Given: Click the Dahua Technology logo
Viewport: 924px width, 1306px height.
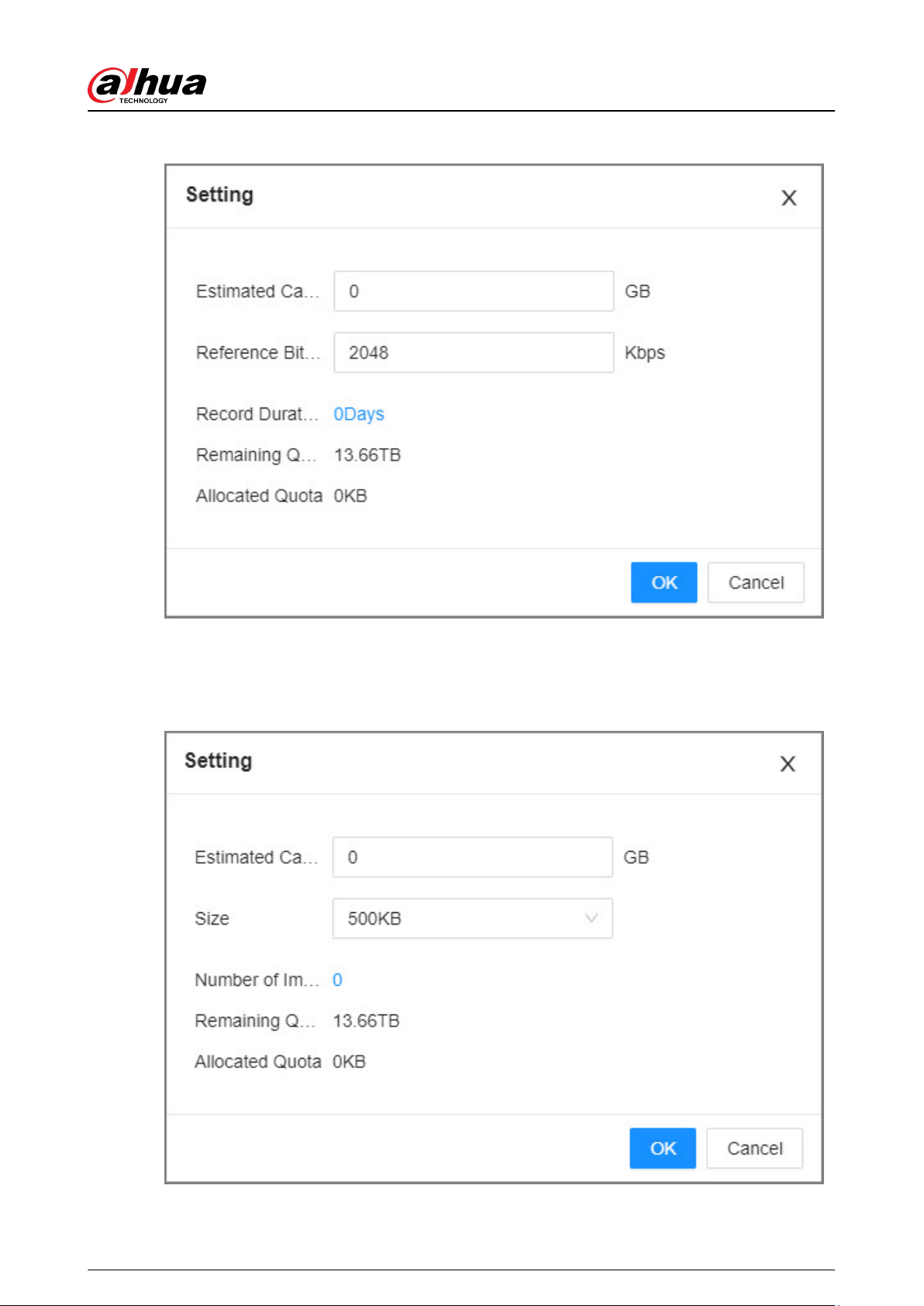Looking at the screenshot, I should point(147,84).
